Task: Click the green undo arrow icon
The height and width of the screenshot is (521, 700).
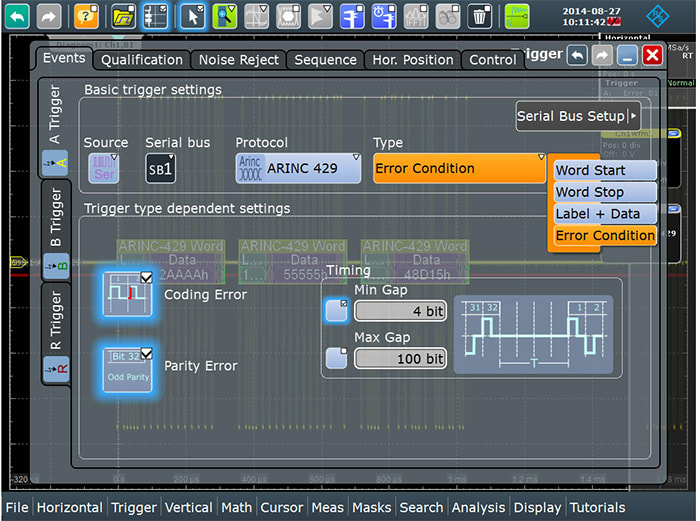Action: [x=17, y=17]
